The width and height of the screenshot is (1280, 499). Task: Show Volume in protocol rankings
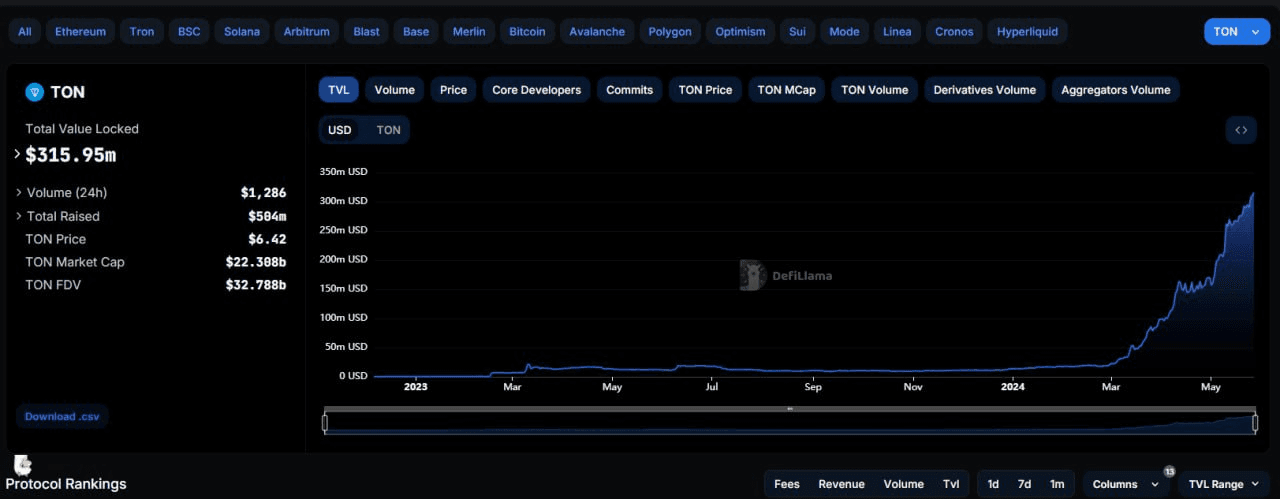(903, 484)
